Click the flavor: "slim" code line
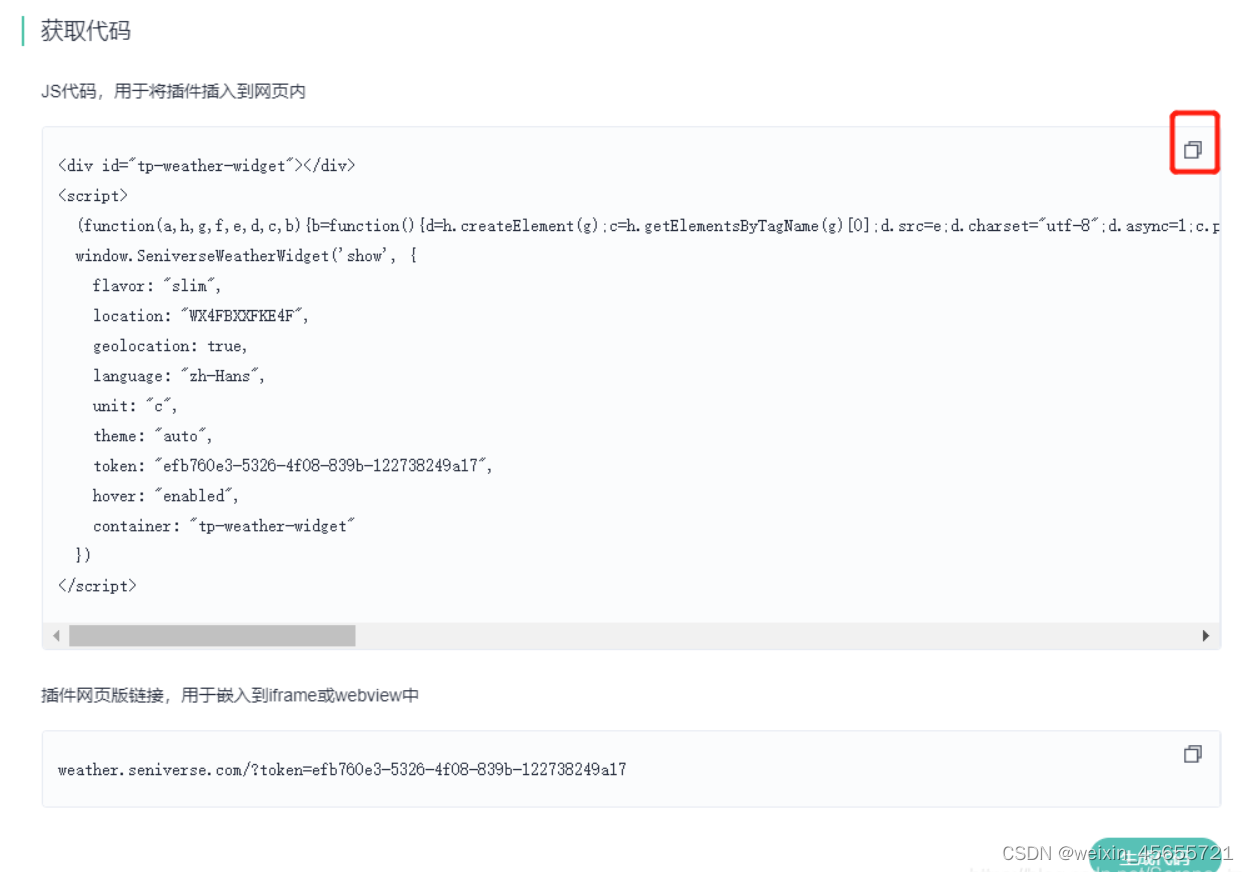Image resolution: width=1249 pixels, height=872 pixels. [x=157, y=286]
